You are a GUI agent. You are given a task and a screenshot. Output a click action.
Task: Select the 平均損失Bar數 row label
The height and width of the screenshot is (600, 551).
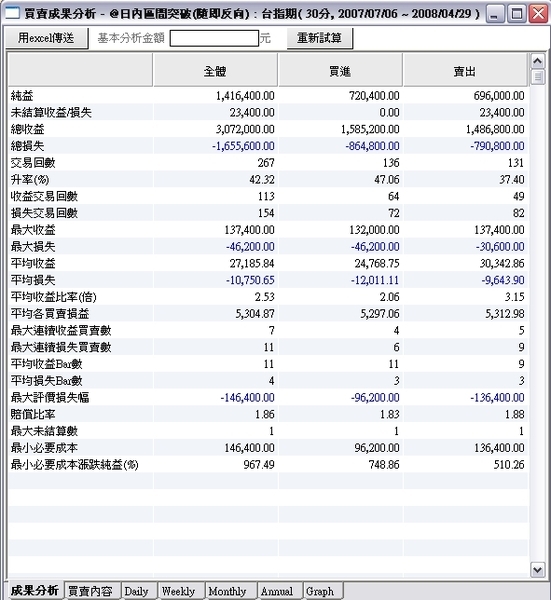[46, 381]
